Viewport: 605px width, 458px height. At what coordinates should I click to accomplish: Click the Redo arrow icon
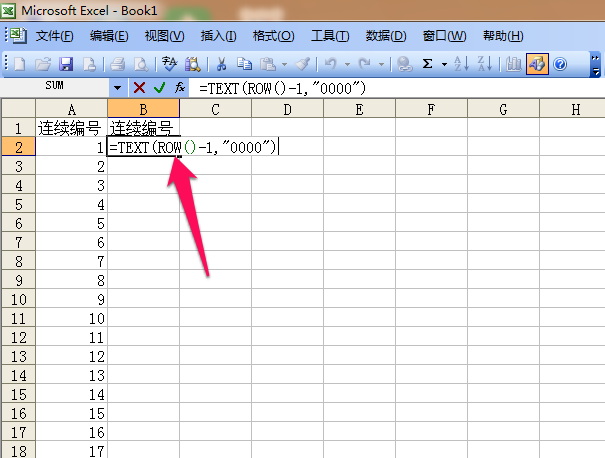(365, 64)
